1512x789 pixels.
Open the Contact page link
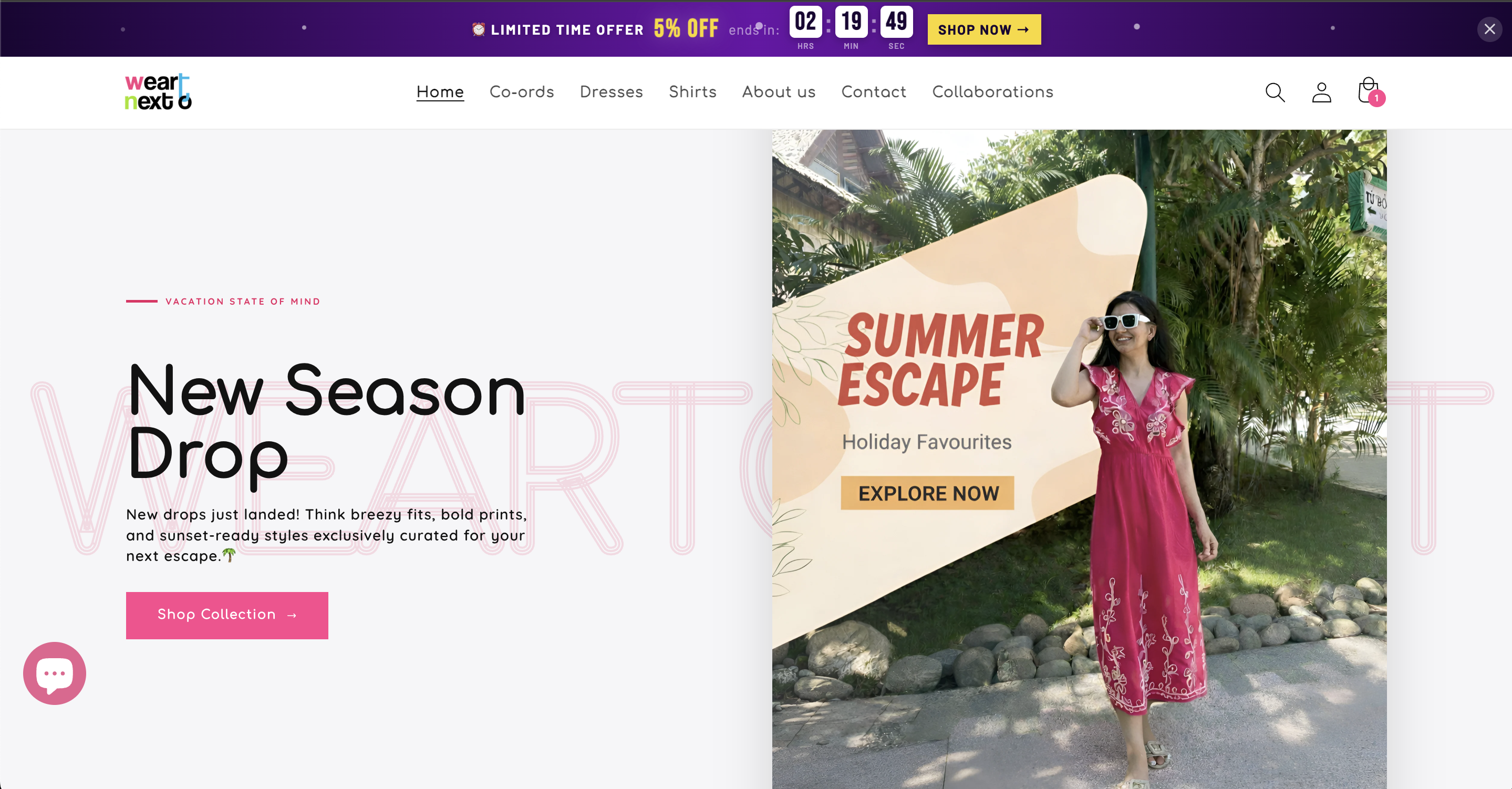(874, 92)
